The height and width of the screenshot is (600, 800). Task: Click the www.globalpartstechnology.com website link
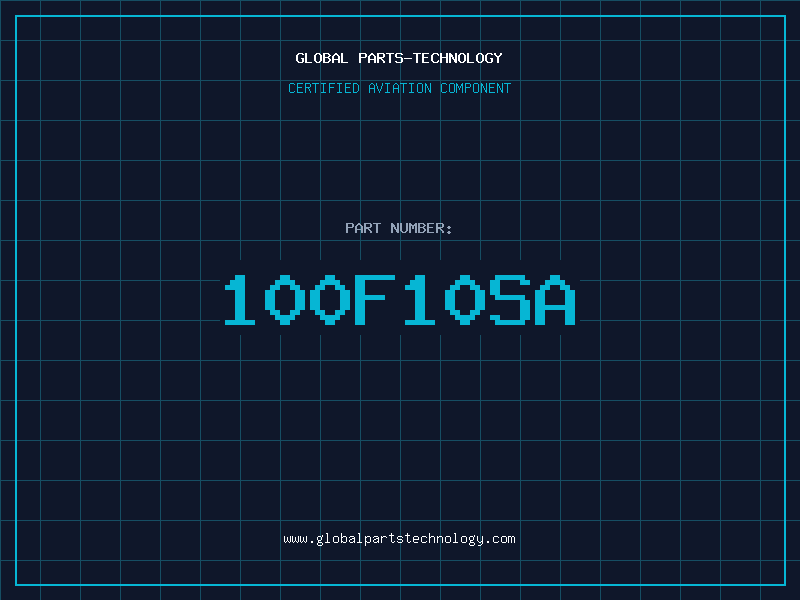pyautogui.click(x=399, y=539)
